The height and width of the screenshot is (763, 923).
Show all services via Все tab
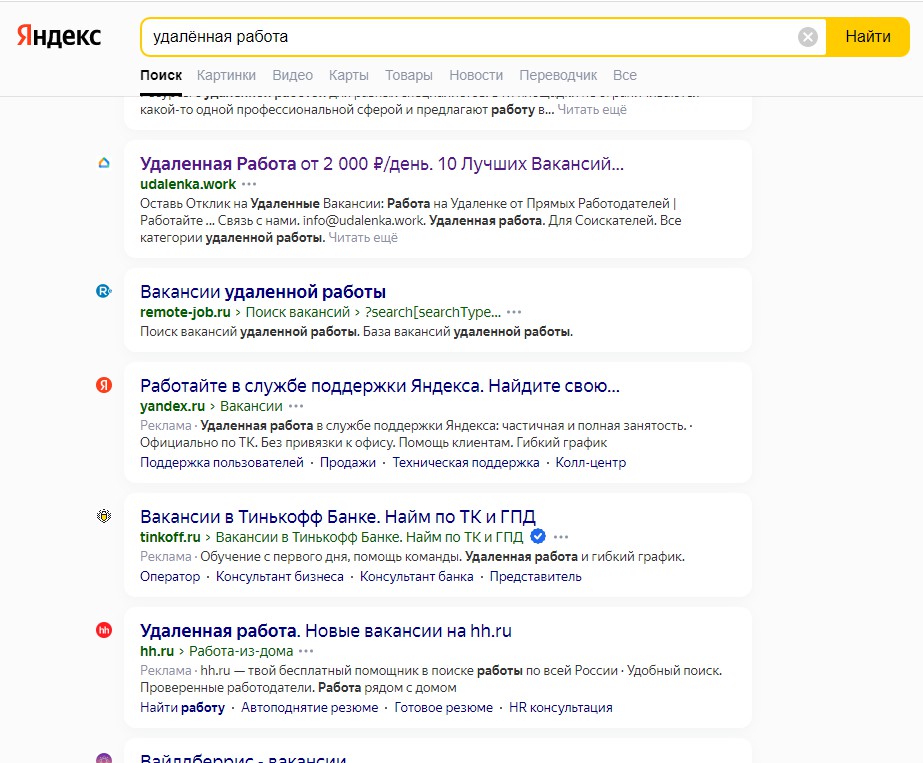(x=625, y=75)
